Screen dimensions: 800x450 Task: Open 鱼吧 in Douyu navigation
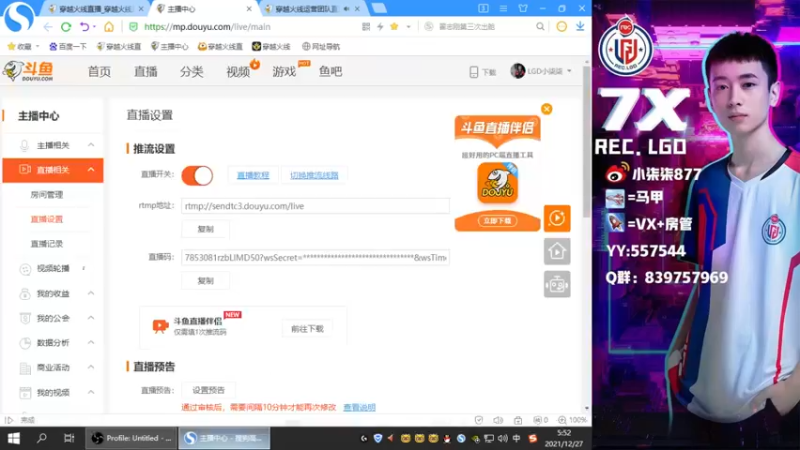pyautogui.click(x=330, y=71)
